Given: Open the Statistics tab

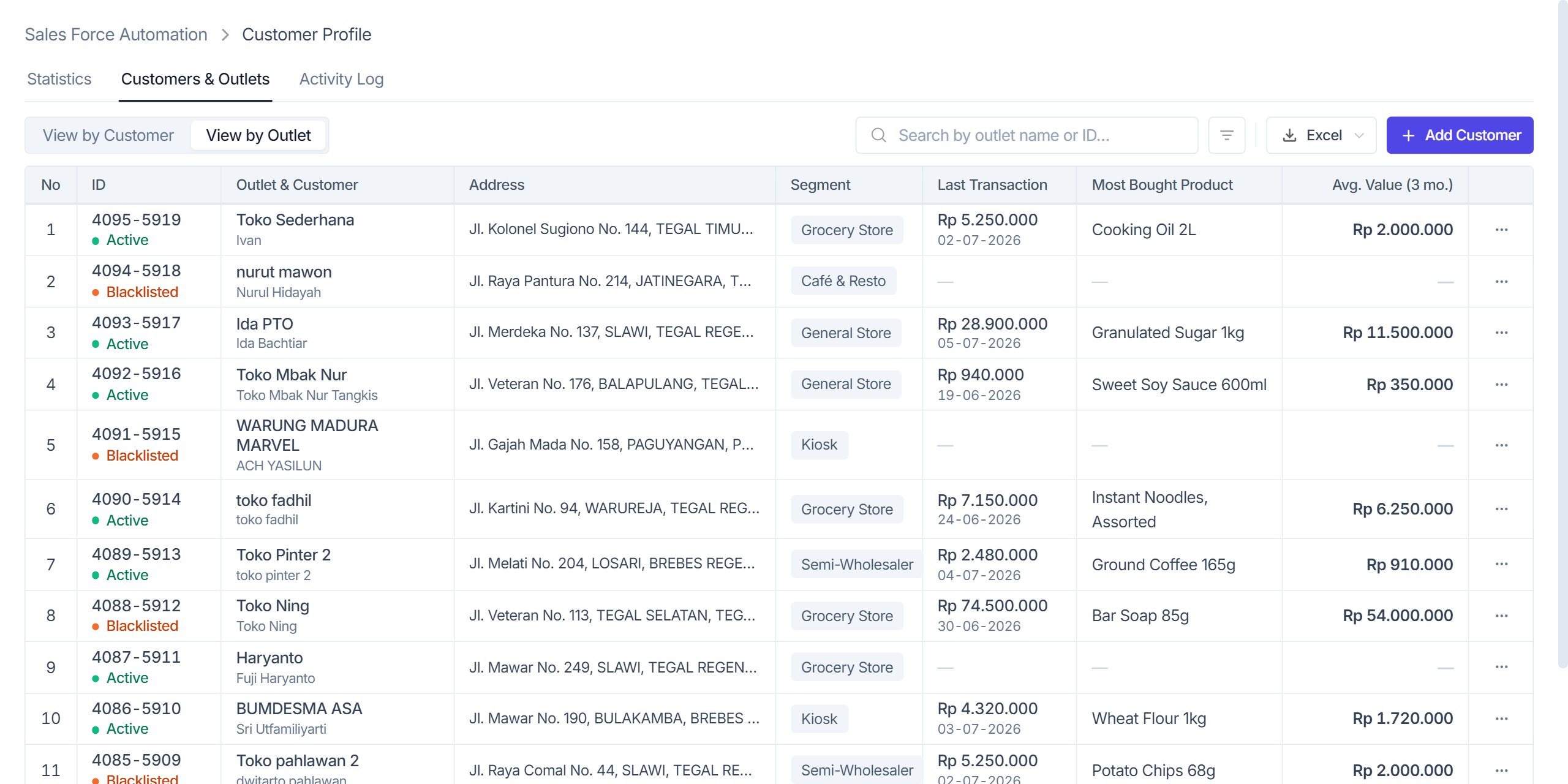Looking at the screenshot, I should (59, 79).
